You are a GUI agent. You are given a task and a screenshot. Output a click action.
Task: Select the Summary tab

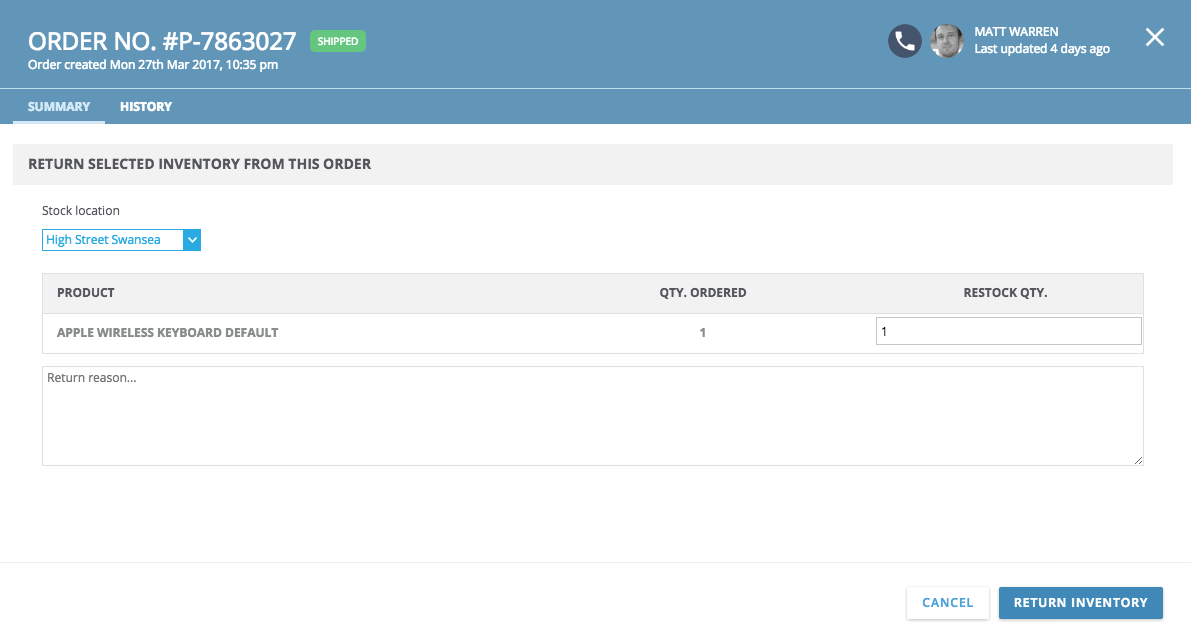coord(58,106)
